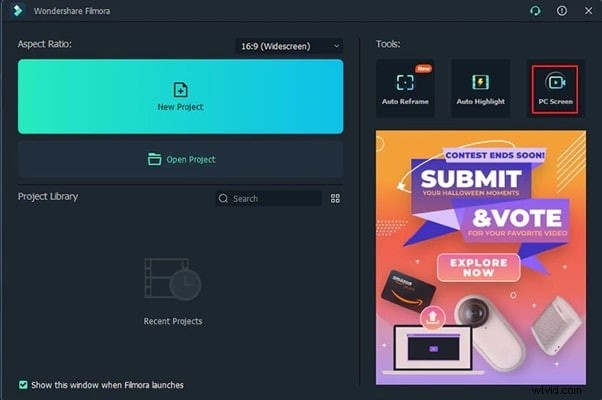
Task: Create a New Project
Action: point(180,96)
